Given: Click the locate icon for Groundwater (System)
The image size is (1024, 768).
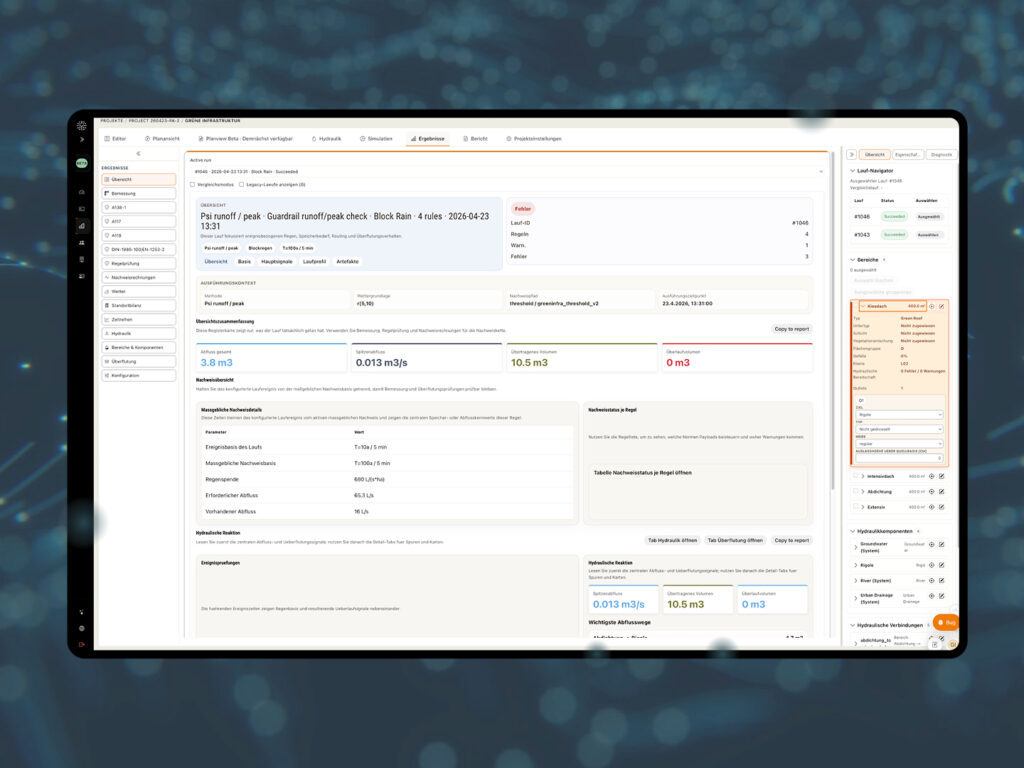Looking at the screenshot, I should pyautogui.click(x=932, y=545).
